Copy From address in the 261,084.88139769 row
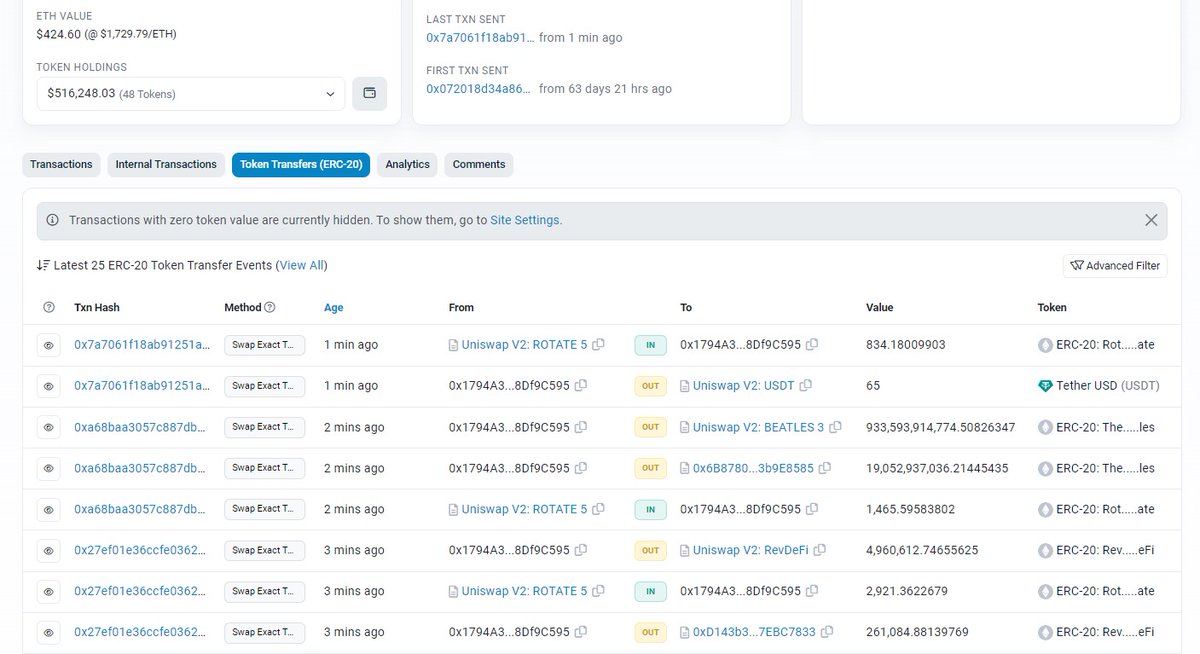 pyautogui.click(x=581, y=632)
